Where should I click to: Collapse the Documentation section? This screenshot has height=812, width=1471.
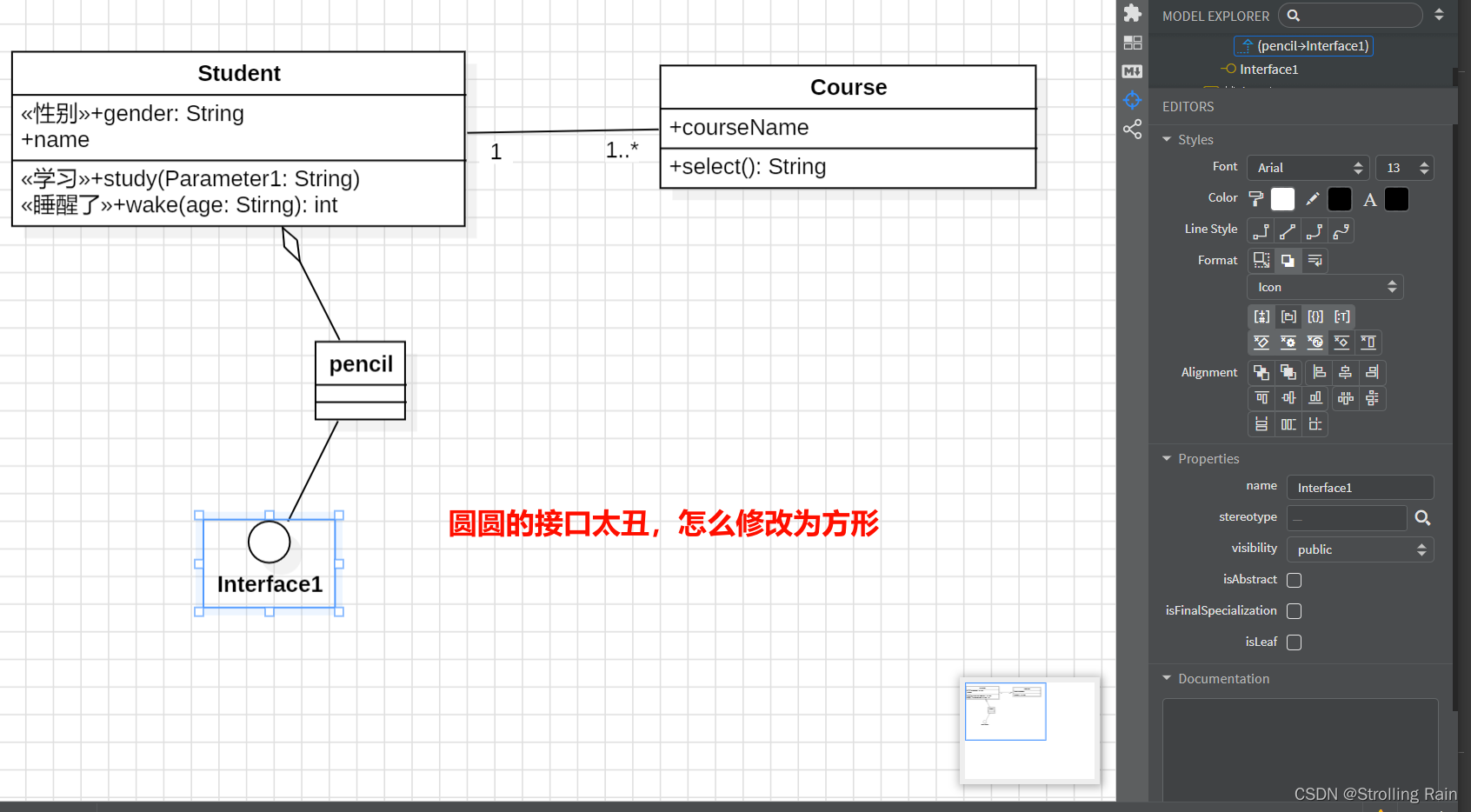click(1167, 678)
